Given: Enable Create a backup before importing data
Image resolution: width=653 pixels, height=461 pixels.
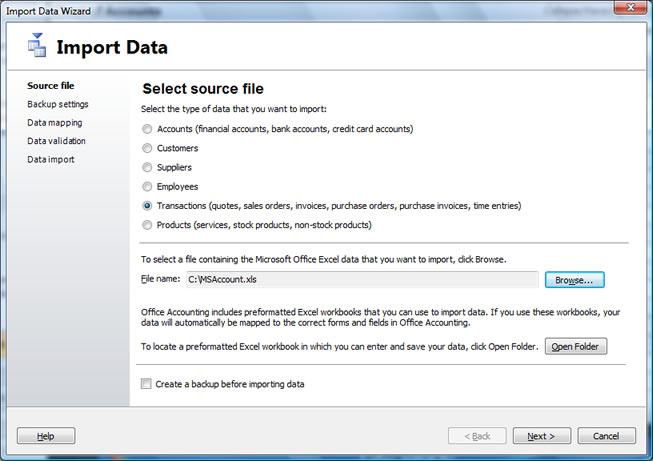Looking at the screenshot, I should click(146, 384).
